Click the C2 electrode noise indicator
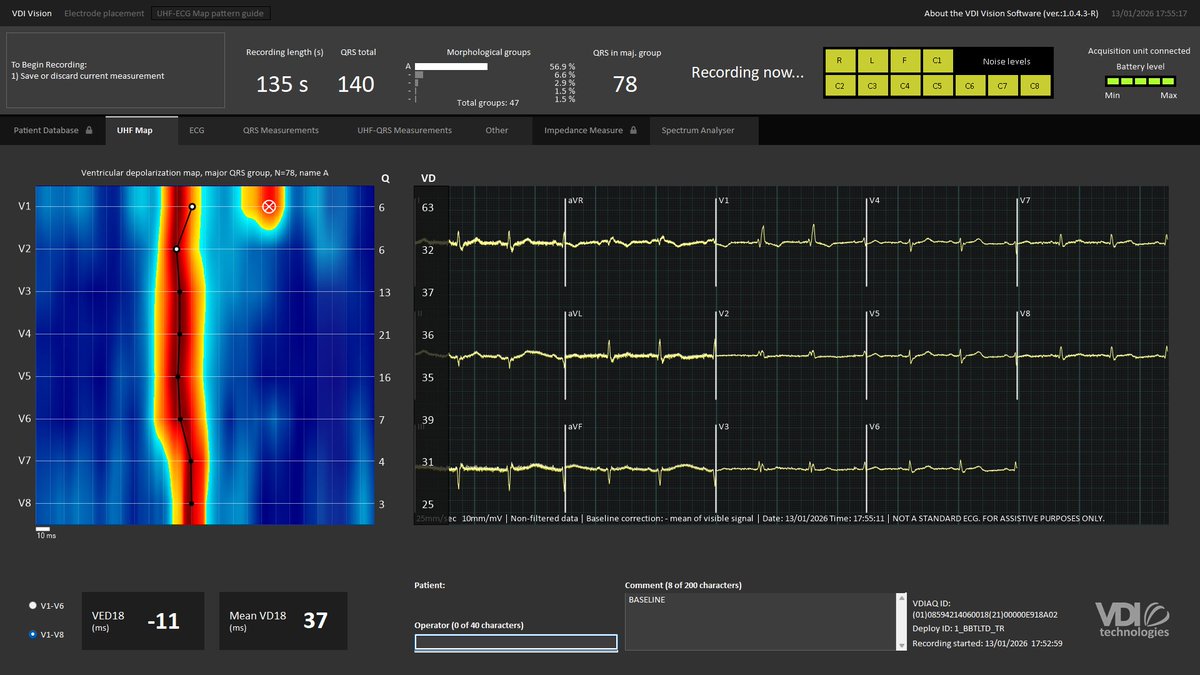1200x675 pixels. point(839,86)
